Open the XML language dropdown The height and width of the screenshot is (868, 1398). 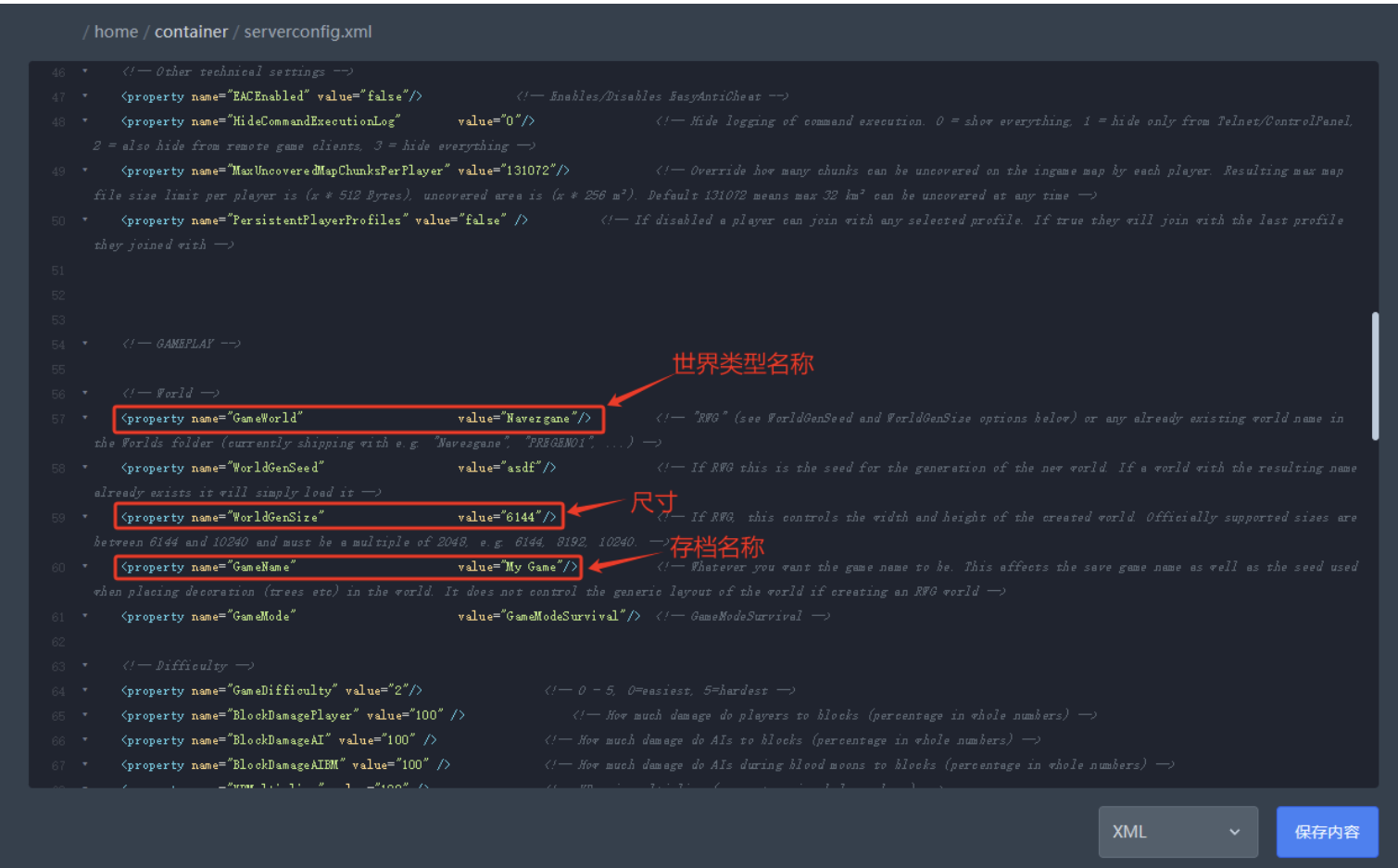[x=1178, y=831]
